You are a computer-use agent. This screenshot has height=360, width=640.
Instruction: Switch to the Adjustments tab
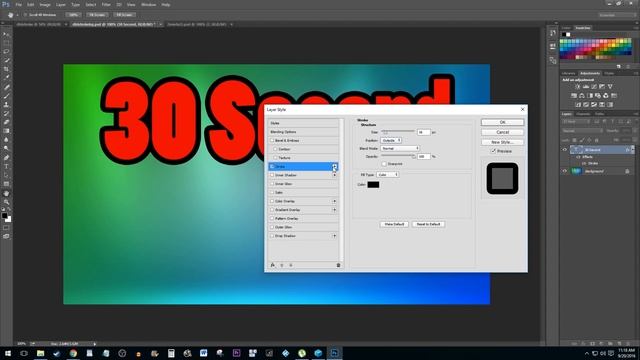[590, 73]
